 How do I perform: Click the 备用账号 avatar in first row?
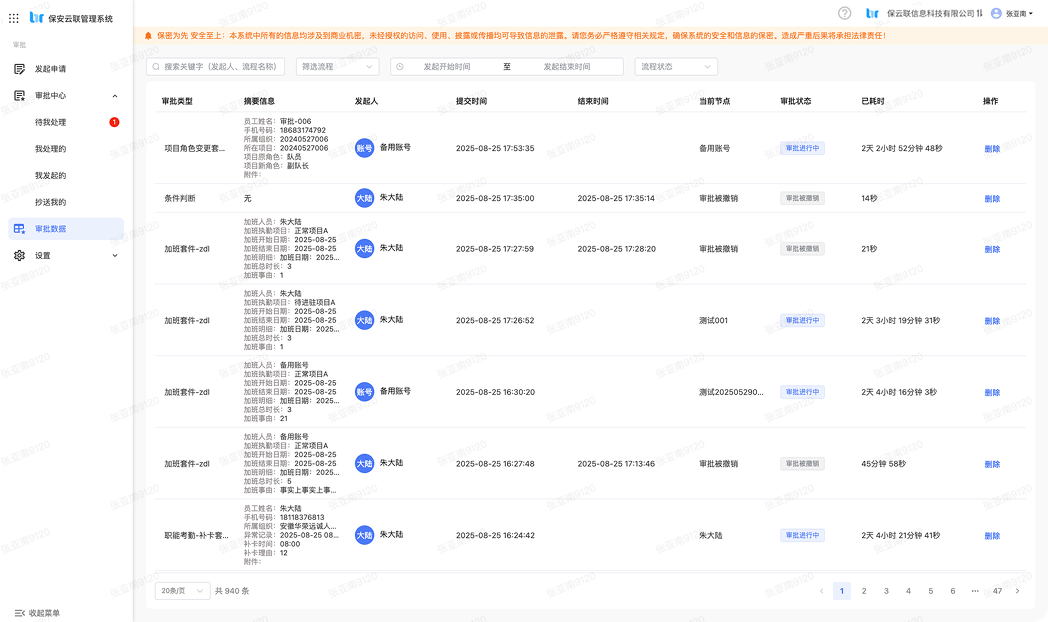[364, 148]
